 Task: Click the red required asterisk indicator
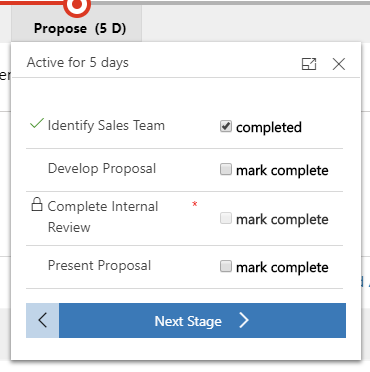pyautogui.click(x=195, y=204)
